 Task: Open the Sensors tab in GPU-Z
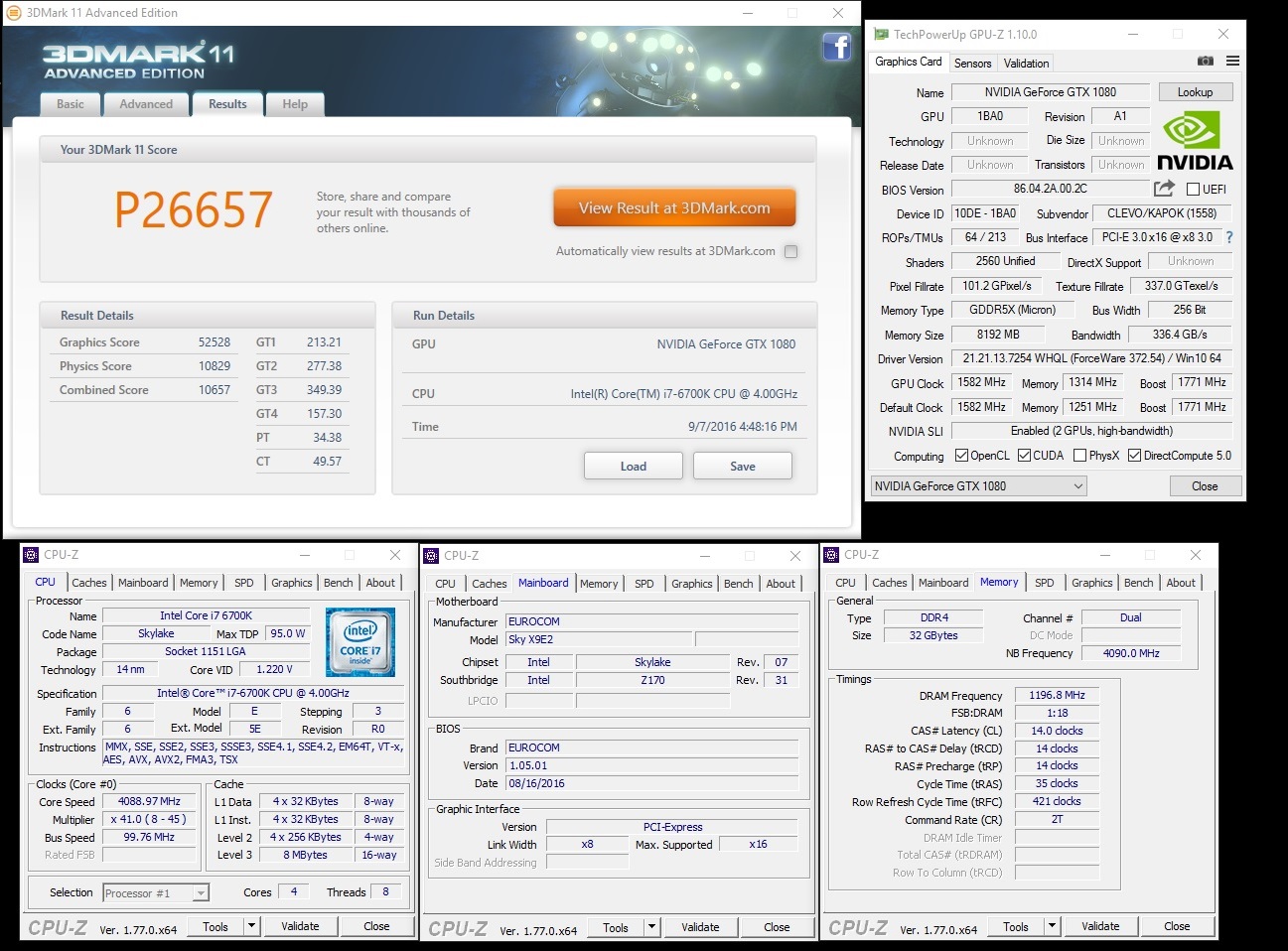click(972, 63)
